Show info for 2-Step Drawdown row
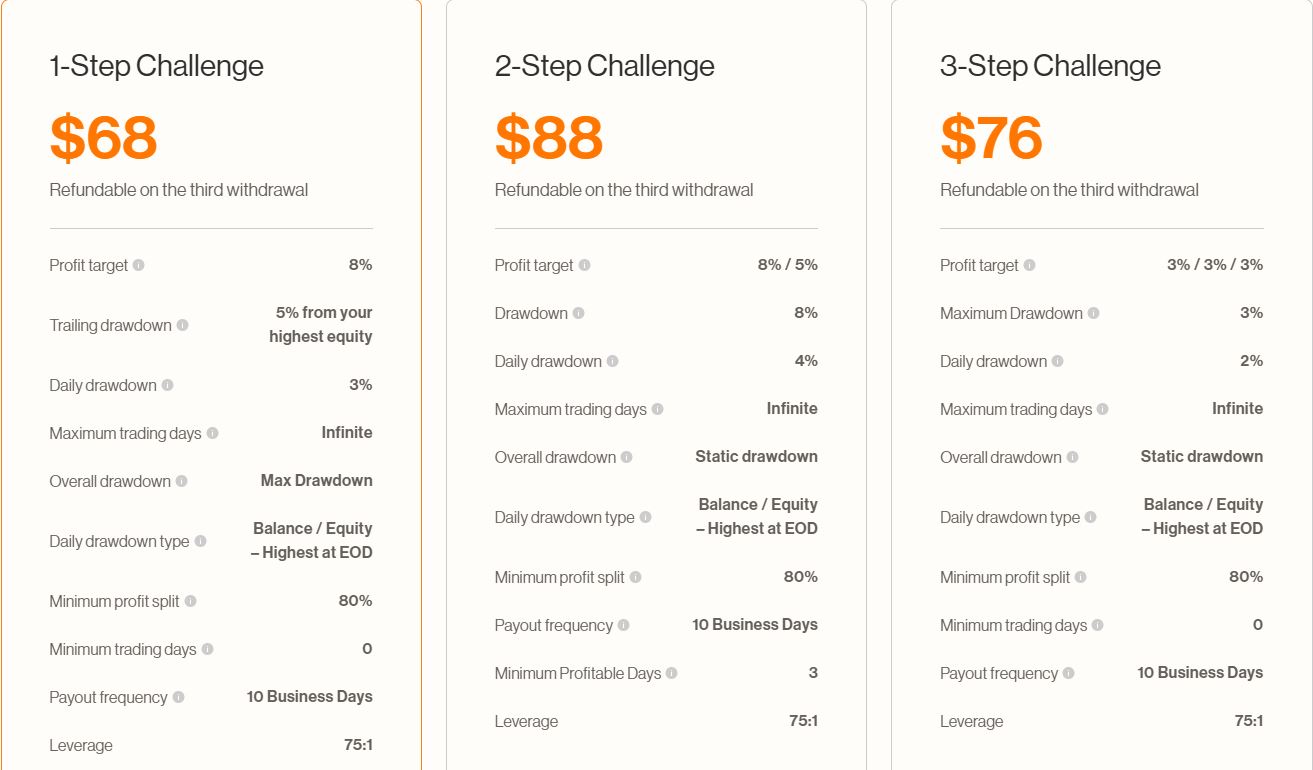The image size is (1313, 770). (578, 313)
